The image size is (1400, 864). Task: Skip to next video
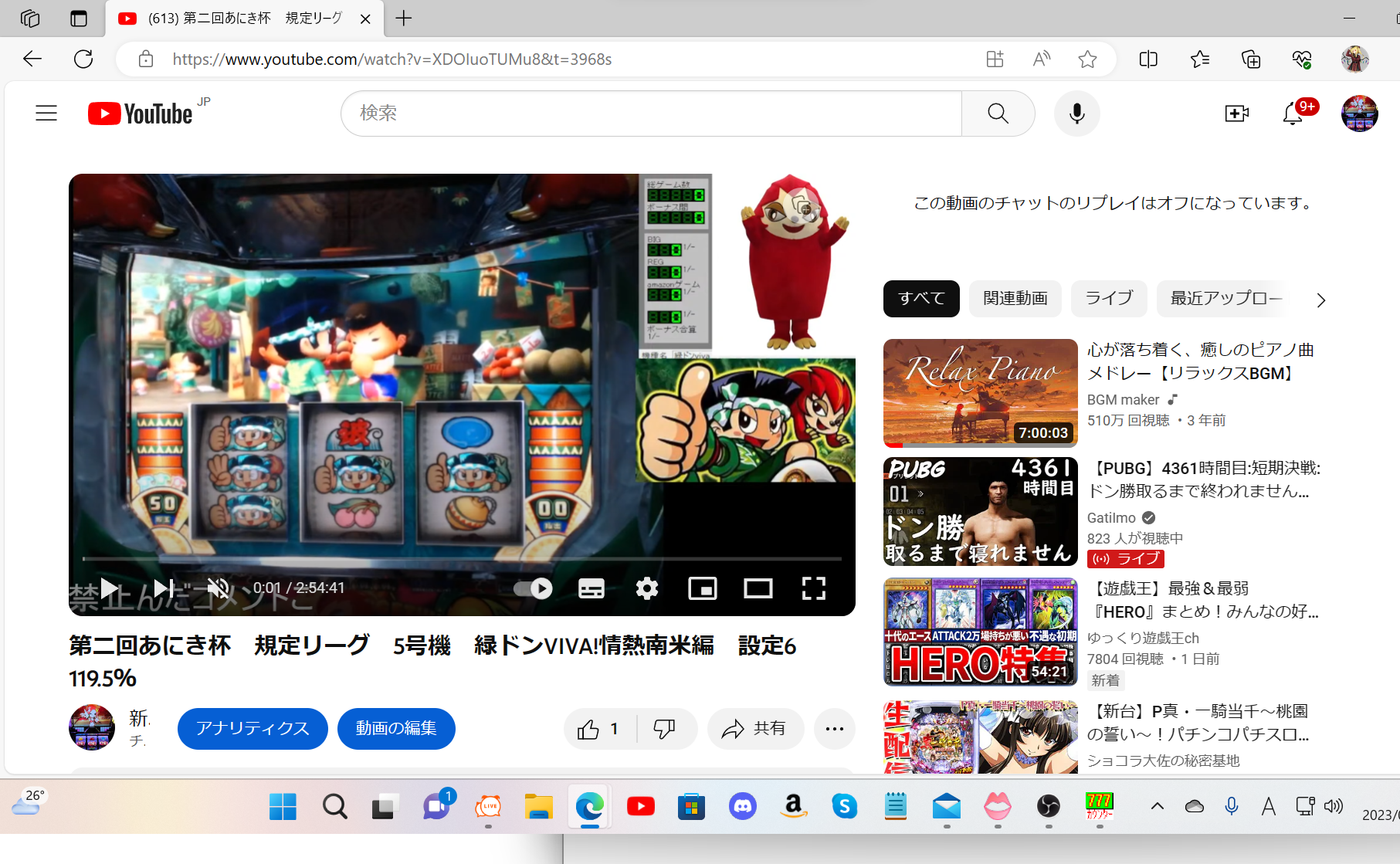pos(163,588)
